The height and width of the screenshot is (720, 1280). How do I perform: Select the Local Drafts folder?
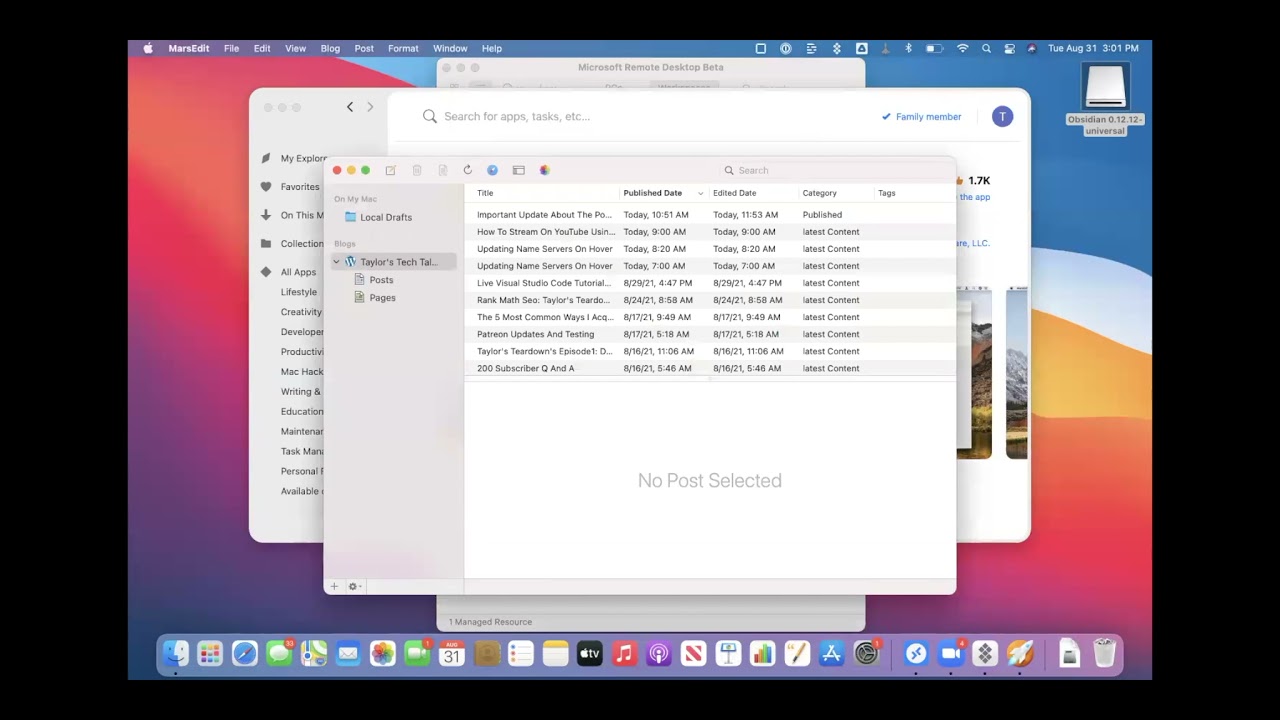[386, 217]
